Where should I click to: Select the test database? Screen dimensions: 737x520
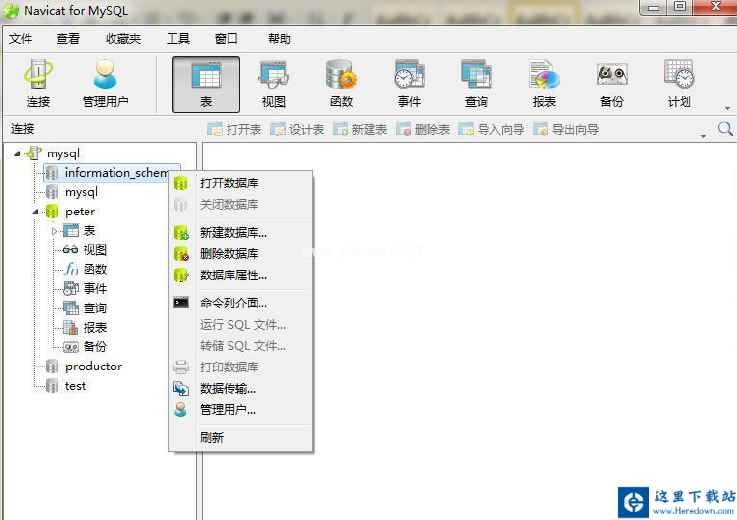pyautogui.click(x=75, y=386)
